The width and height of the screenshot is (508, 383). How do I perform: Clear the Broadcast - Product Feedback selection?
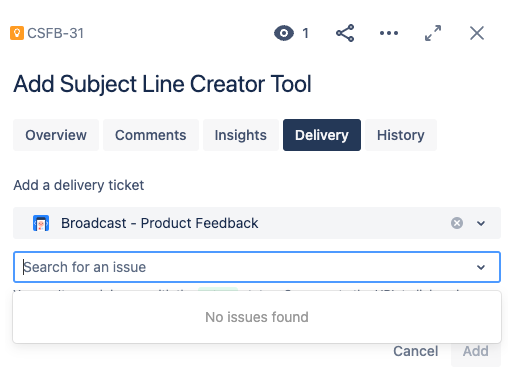(x=457, y=223)
